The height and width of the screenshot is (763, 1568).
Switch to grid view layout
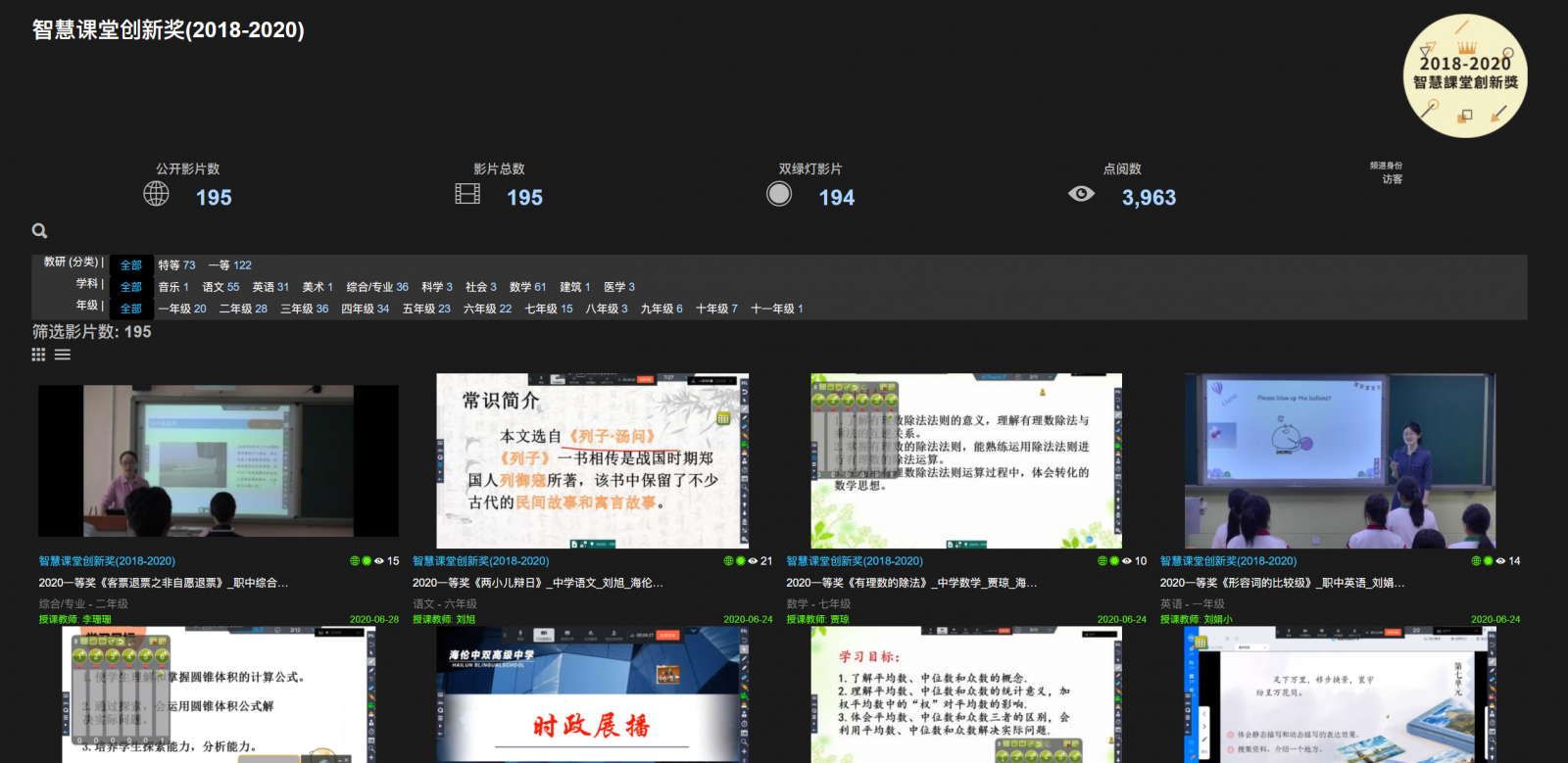tap(38, 355)
